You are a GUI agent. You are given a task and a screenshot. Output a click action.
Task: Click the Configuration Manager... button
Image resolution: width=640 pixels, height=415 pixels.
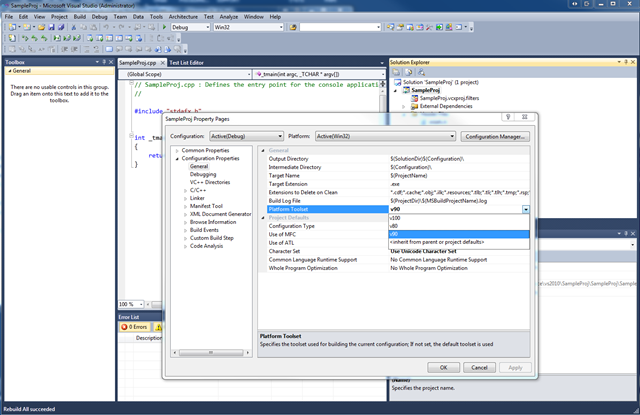point(495,137)
